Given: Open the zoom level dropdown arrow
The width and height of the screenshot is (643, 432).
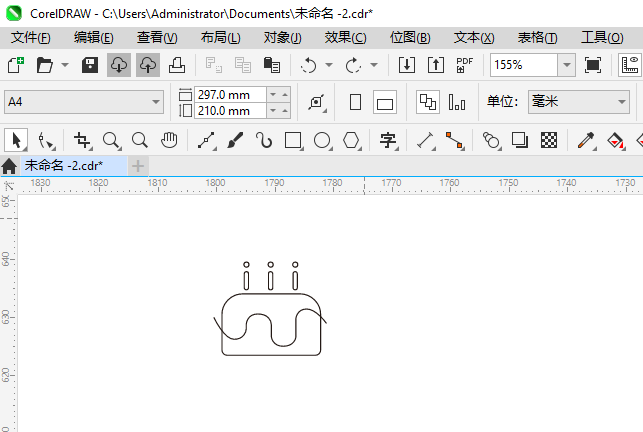Looking at the screenshot, I should [567, 65].
